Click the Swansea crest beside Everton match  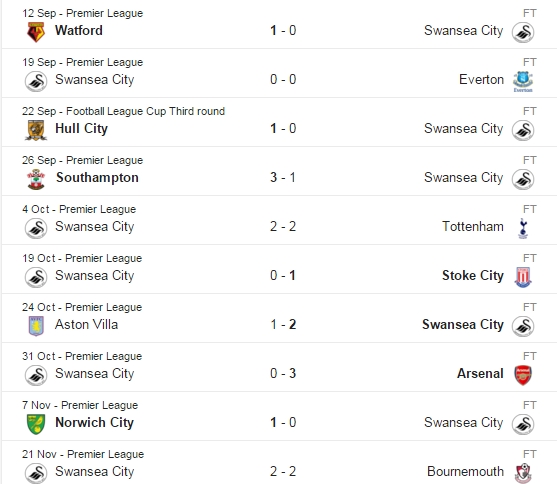click(x=36, y=81)
